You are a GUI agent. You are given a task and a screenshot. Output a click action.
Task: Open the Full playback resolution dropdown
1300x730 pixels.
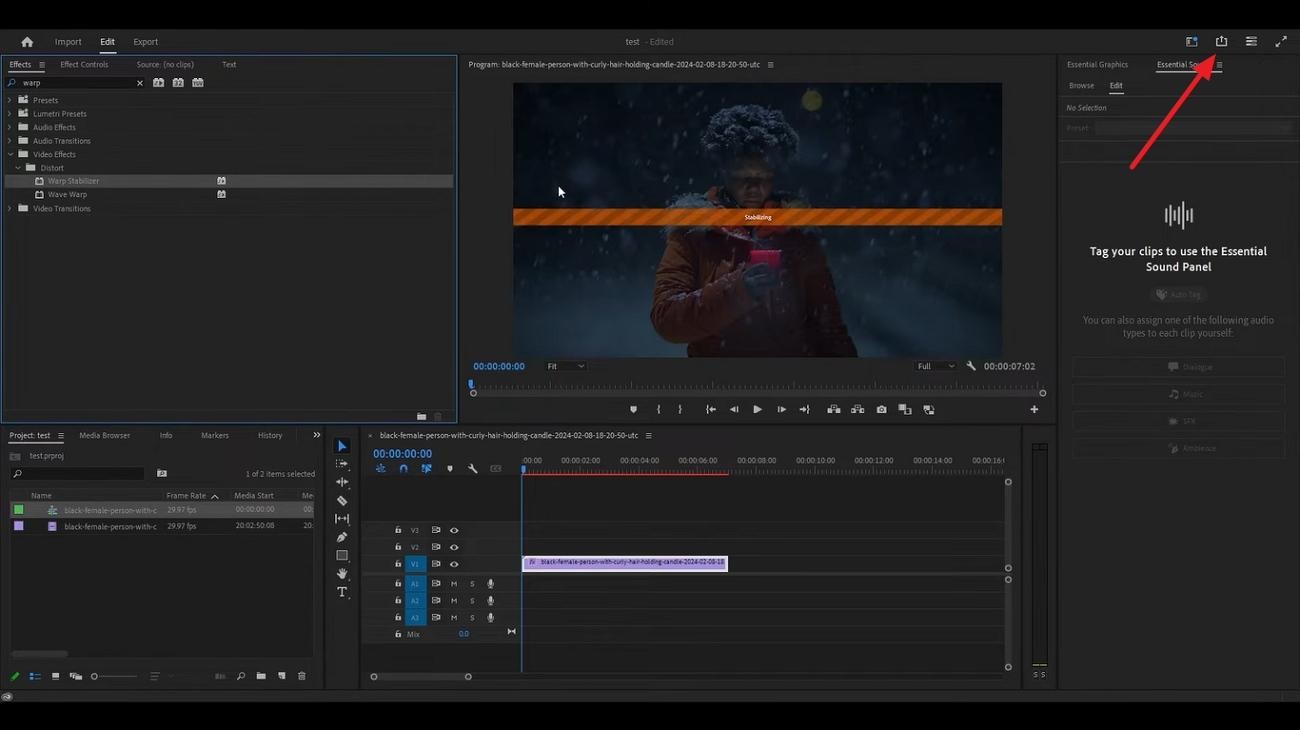[935, 367]
